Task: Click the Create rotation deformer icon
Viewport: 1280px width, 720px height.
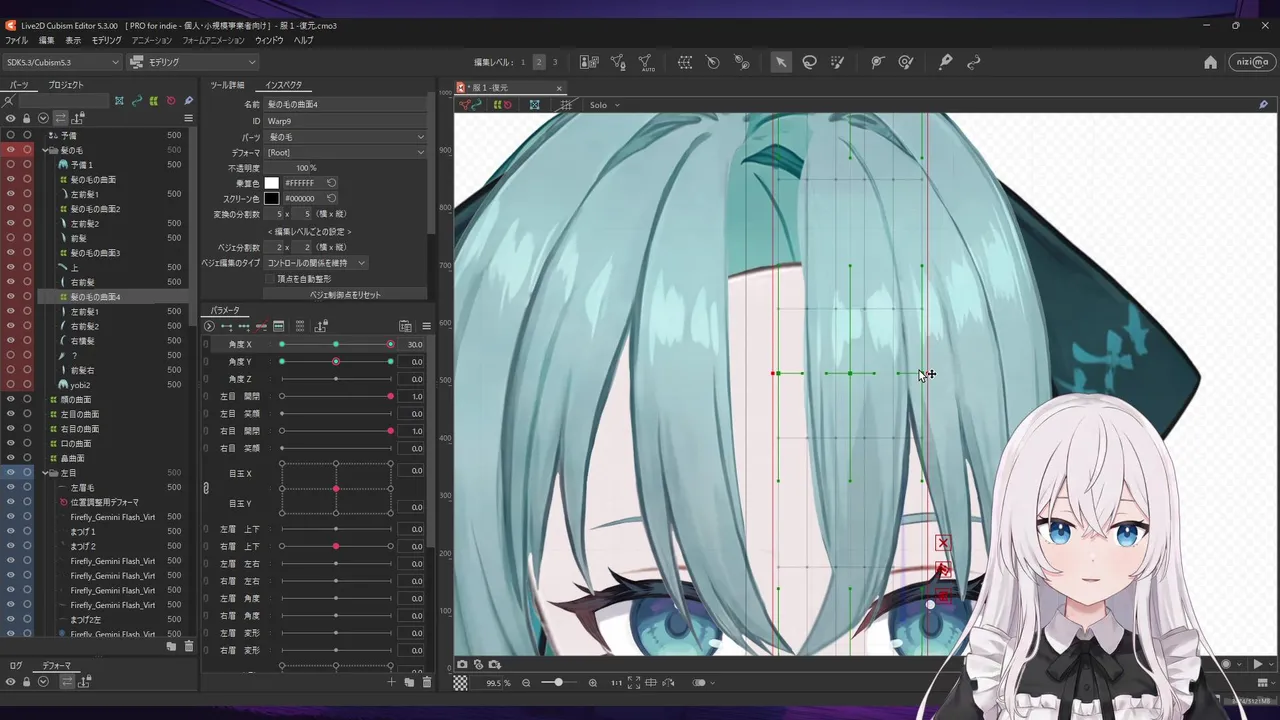Action: click(713, 62)
